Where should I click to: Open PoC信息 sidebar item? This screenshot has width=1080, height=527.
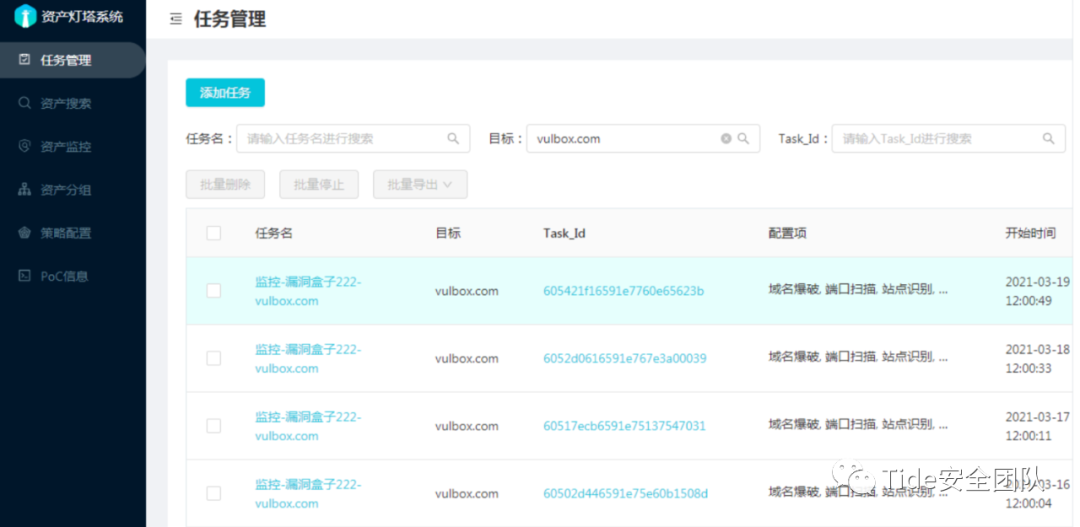pyautogui.click(x=65, y=276)
